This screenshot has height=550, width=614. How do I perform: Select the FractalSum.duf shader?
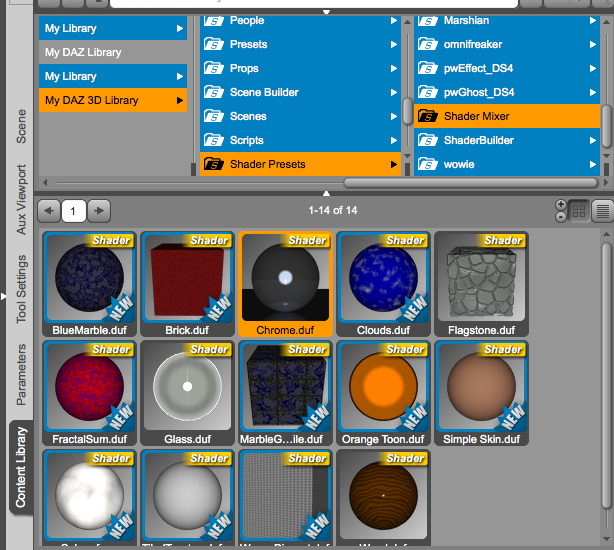[x=90, y=393]
